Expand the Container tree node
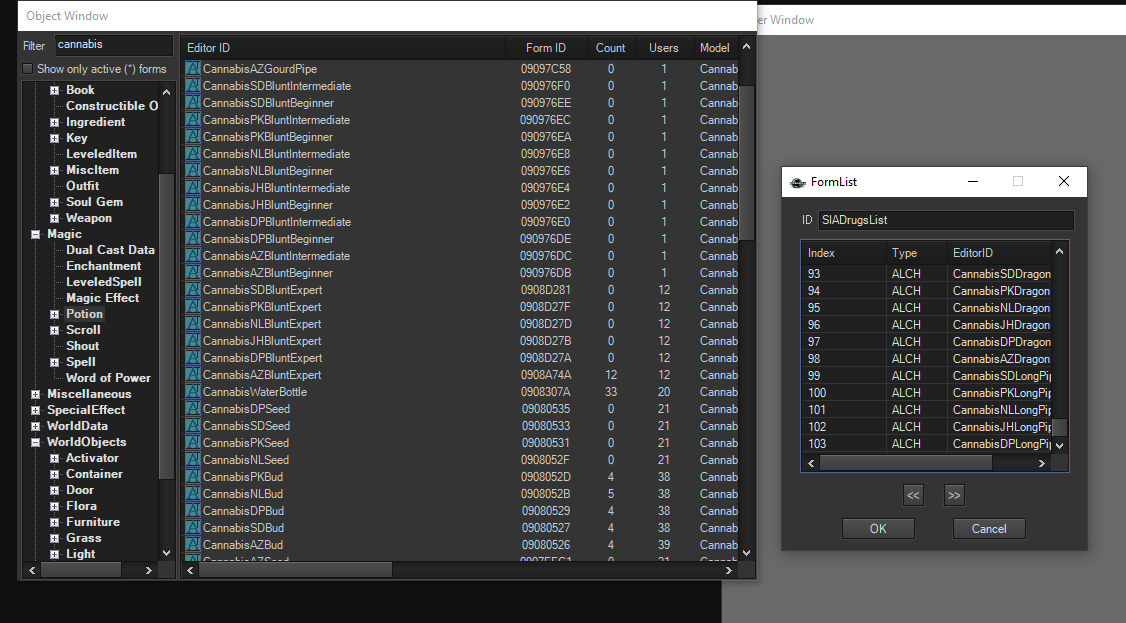 54,474
